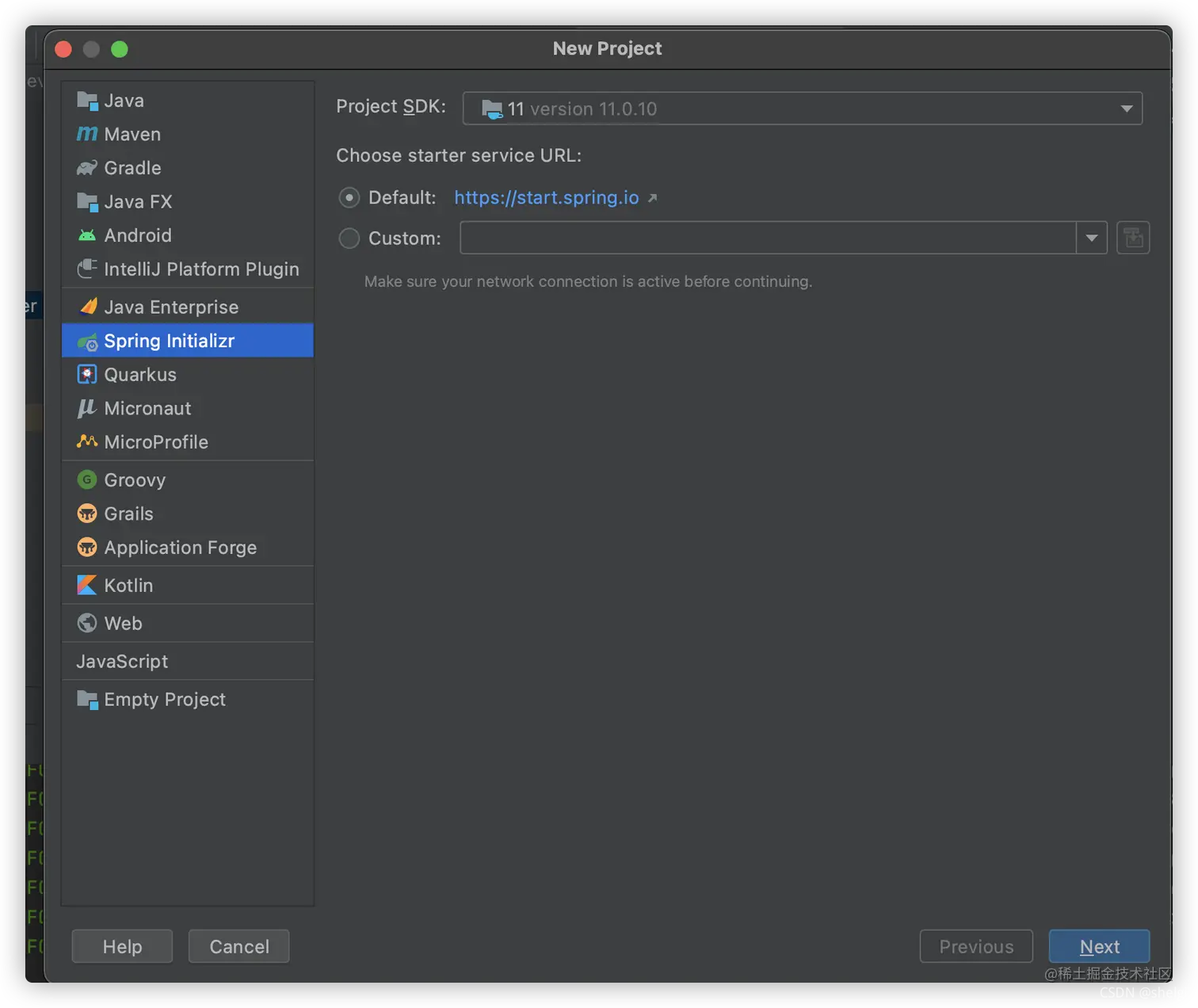Viewport: 1198px width, 1008px height.
Task: Choose Maven project type
Action: coord(188,134)
